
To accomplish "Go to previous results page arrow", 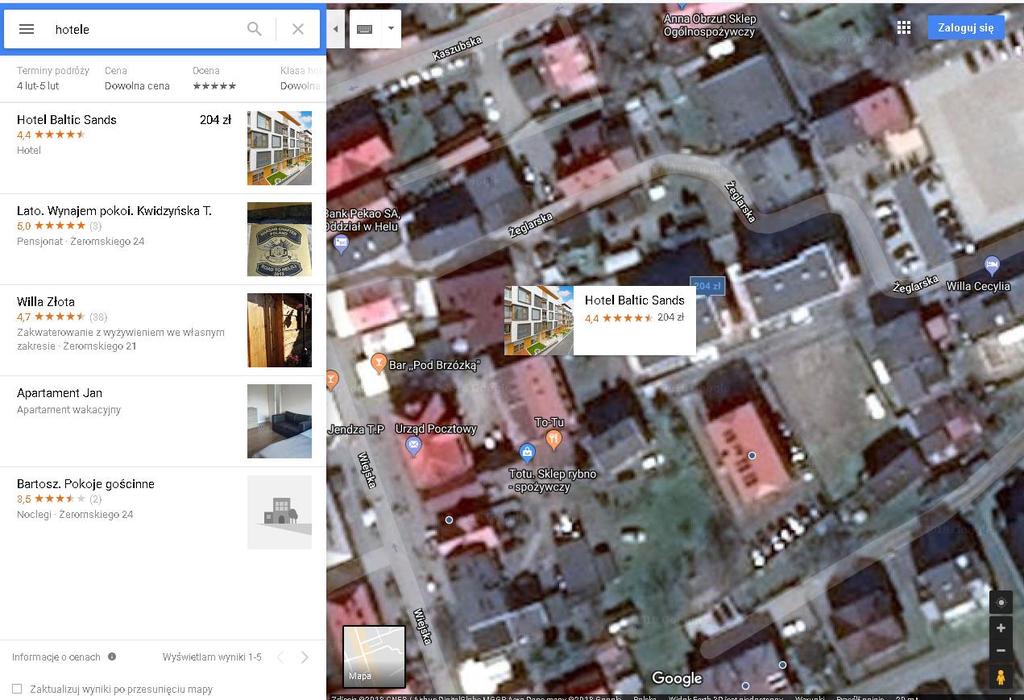I will coord(280,658).
